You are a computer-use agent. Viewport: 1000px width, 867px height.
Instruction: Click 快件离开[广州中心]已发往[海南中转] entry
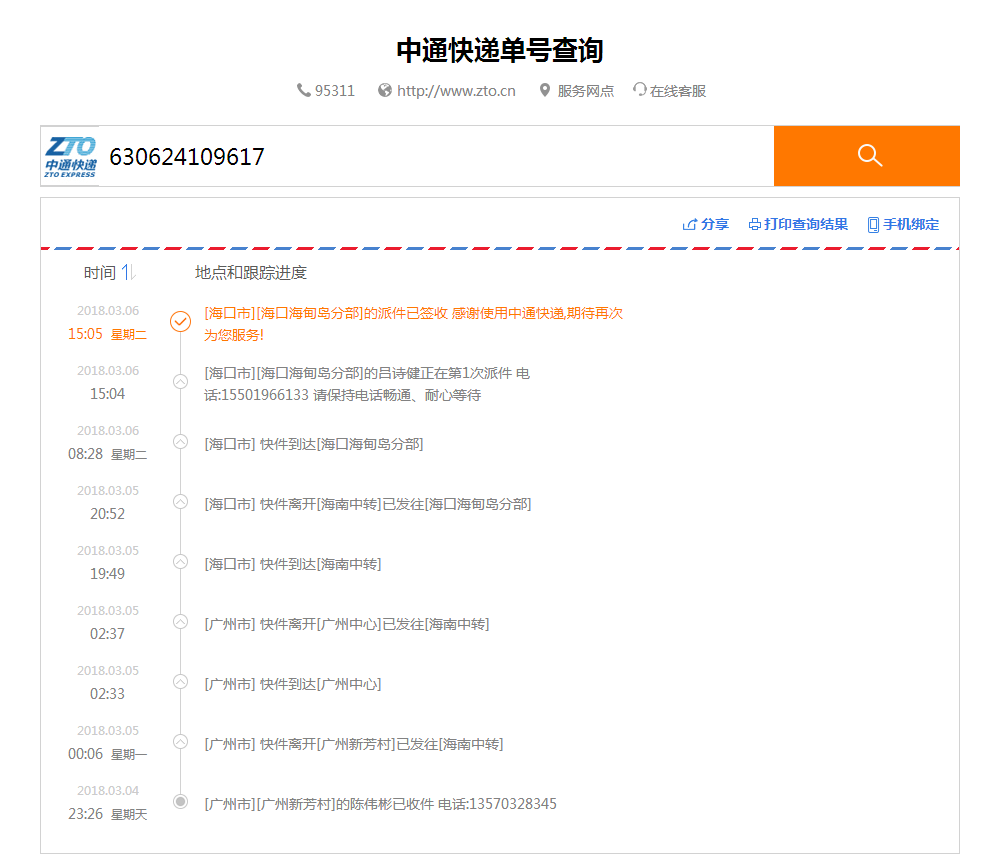[346, 624]
